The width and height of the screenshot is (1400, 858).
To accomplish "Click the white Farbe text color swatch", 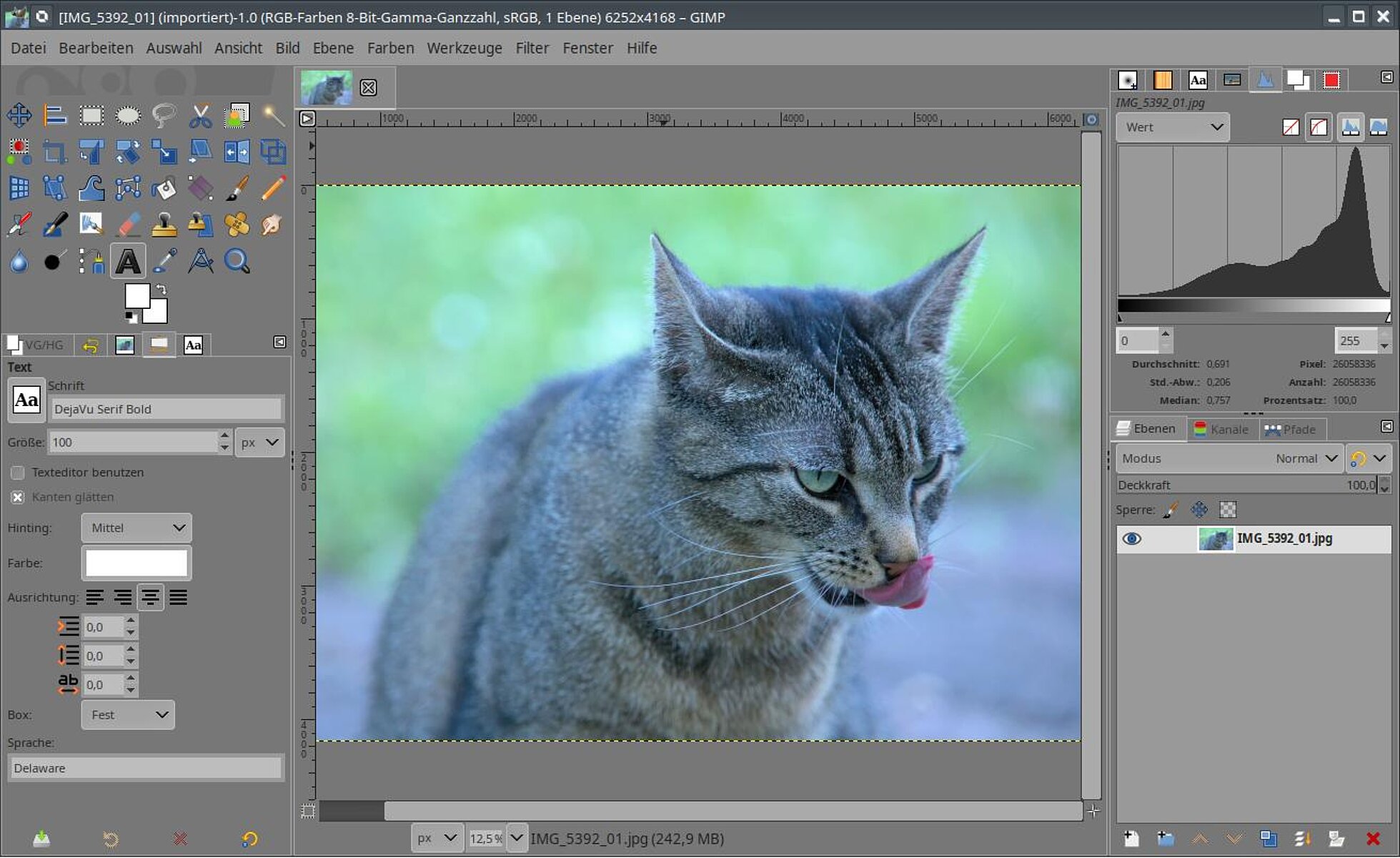I will [x=136, y=563].
